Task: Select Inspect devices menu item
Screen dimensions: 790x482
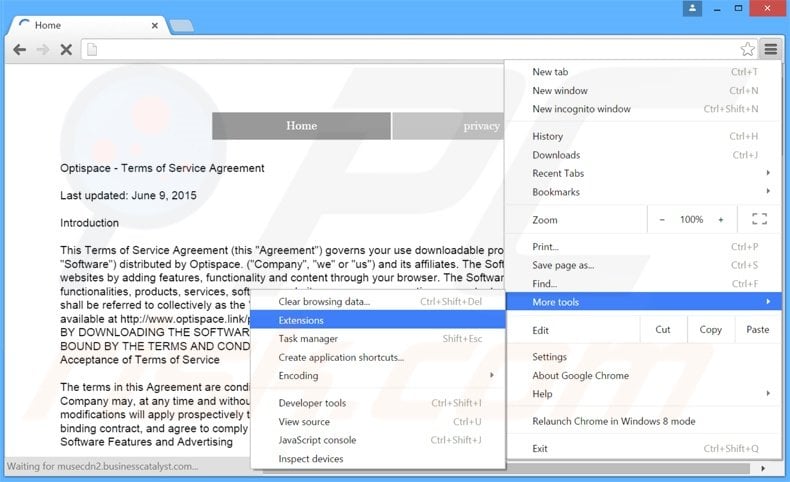Action: pyautogui.click(x=378, y=458)
